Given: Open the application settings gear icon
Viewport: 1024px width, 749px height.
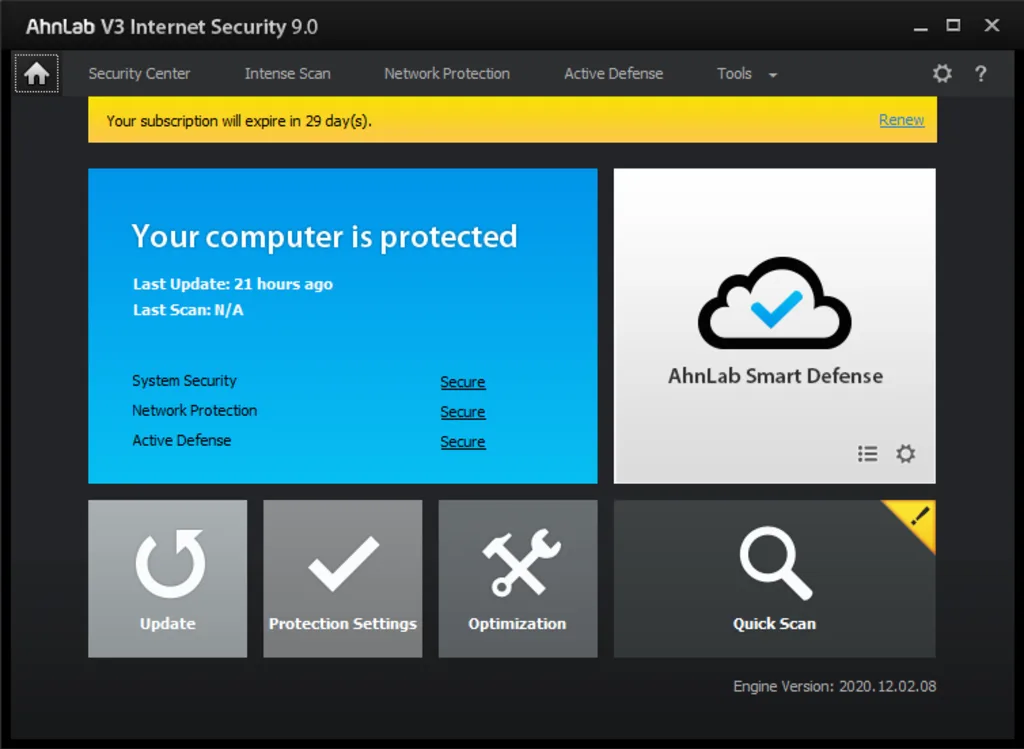Looking at the screenshot, I should [941, 73].
